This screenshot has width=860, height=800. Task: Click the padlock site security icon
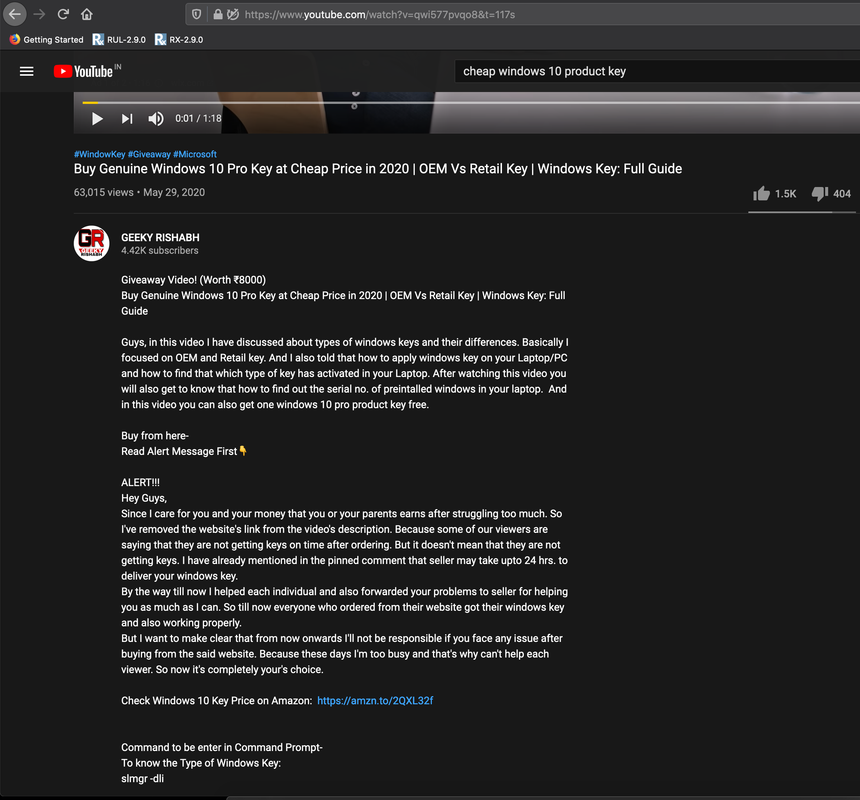point(218,14)
